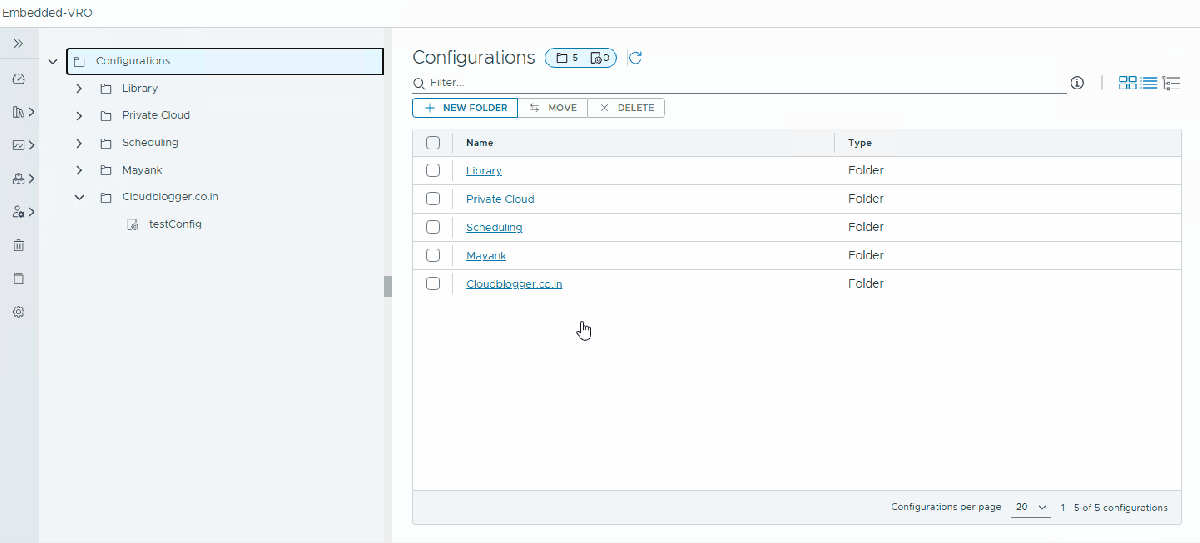This screenshot has width=1200, height=543.
Task: Click the tree panel scrollbar handle
Action: (x=388, y=286)
